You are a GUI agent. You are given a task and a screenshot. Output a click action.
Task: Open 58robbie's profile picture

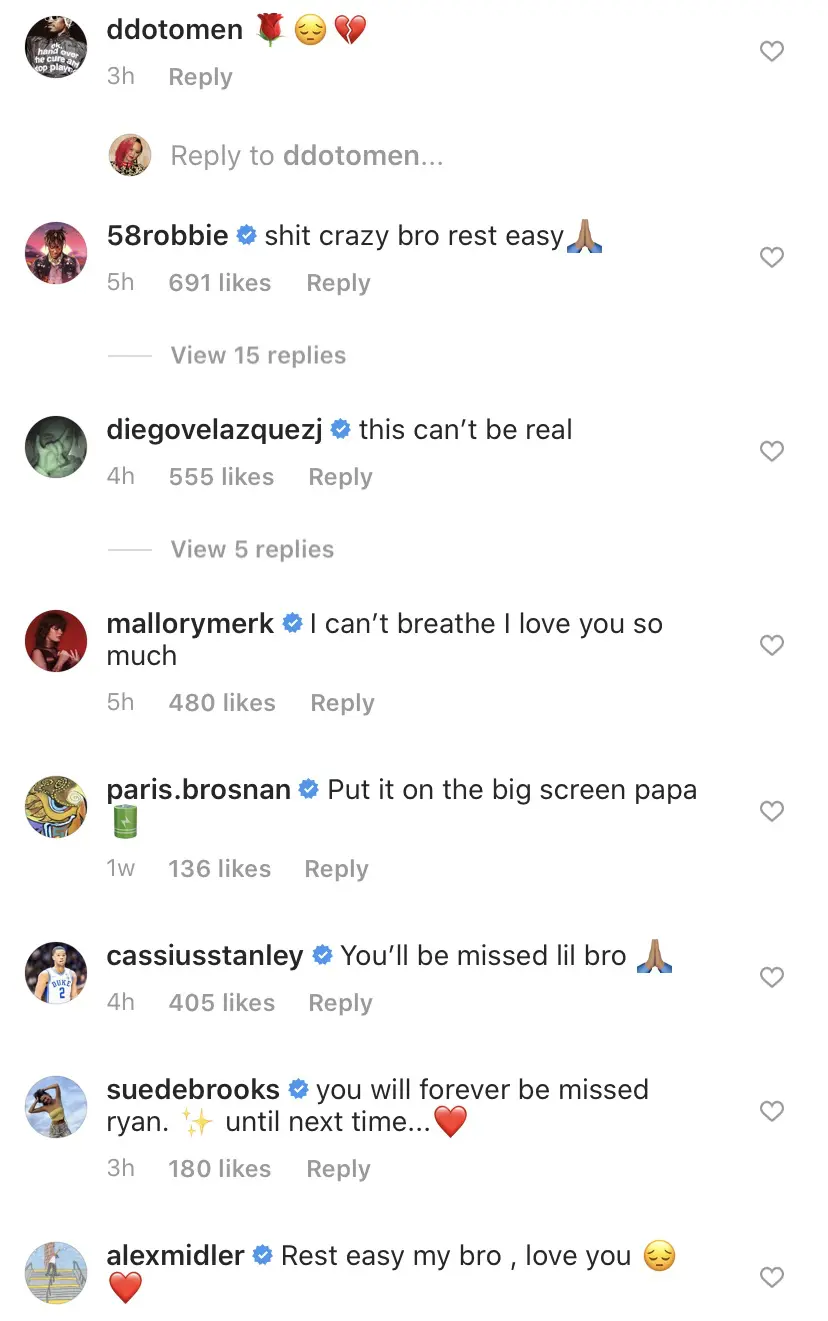pos(56,253)
